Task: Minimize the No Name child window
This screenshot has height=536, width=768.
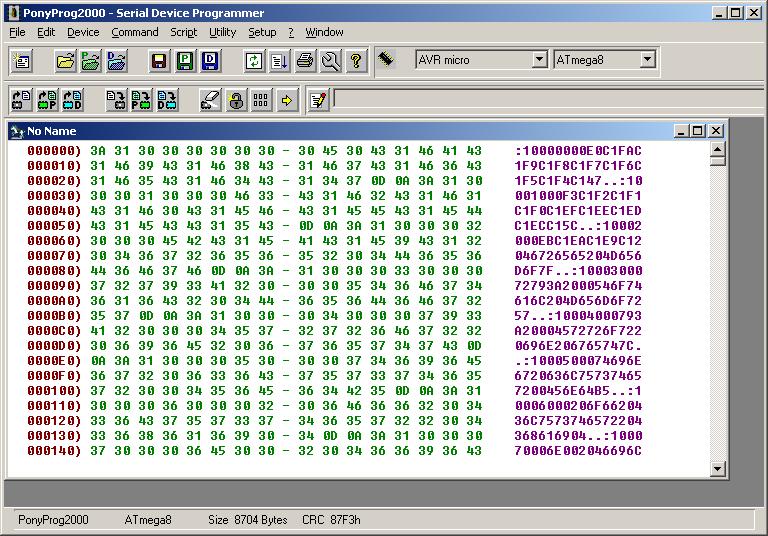Action: coord(681,131)
